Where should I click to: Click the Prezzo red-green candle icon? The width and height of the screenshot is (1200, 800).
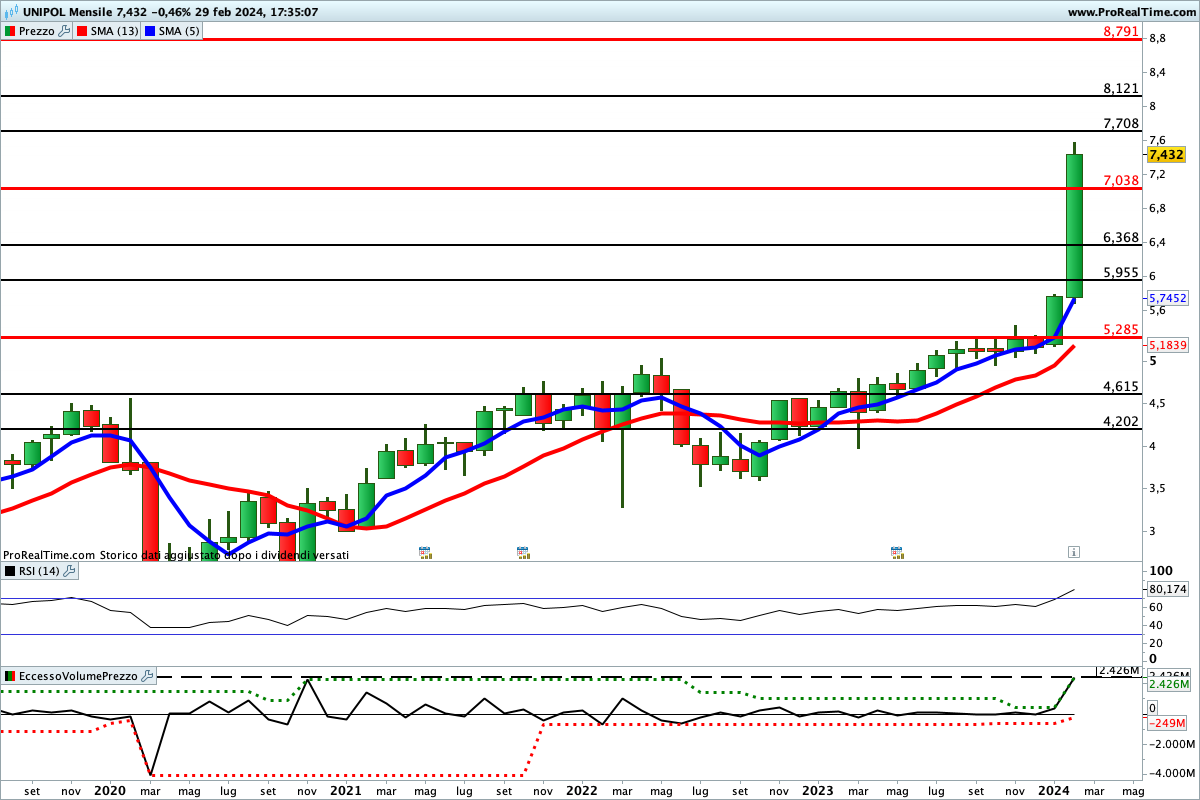[10, 31]
